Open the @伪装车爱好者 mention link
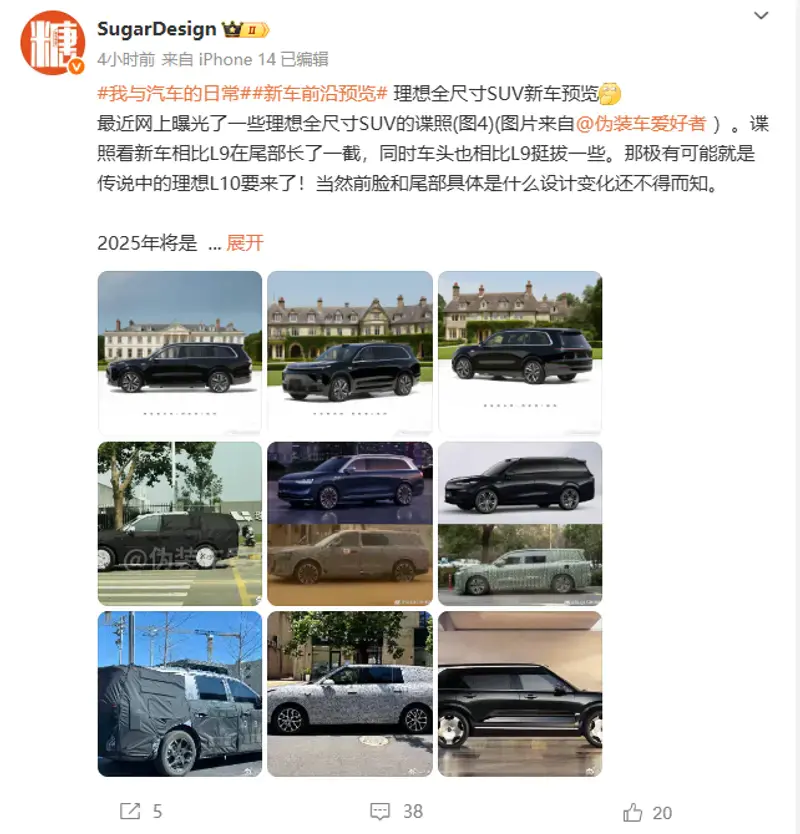This screenshot has height=834, width=800. 641,123
